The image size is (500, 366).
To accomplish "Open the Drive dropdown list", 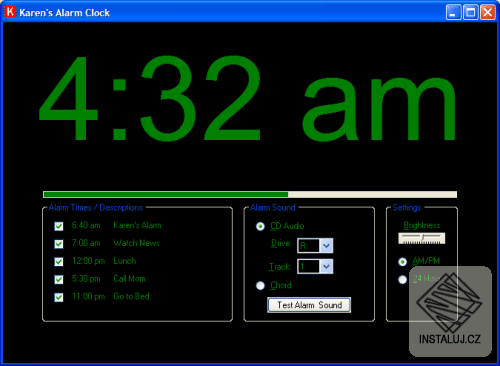I will (326, 246).
